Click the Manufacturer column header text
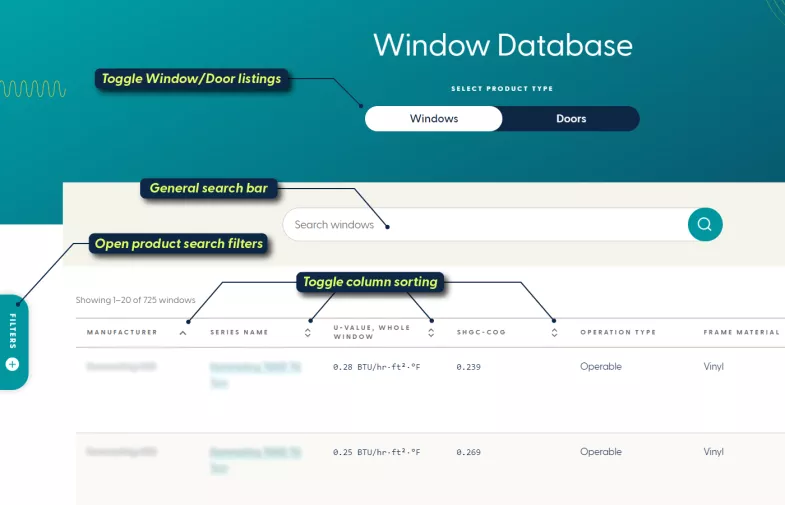This screenshot has width=785, height=505. (x=122, y=333)
